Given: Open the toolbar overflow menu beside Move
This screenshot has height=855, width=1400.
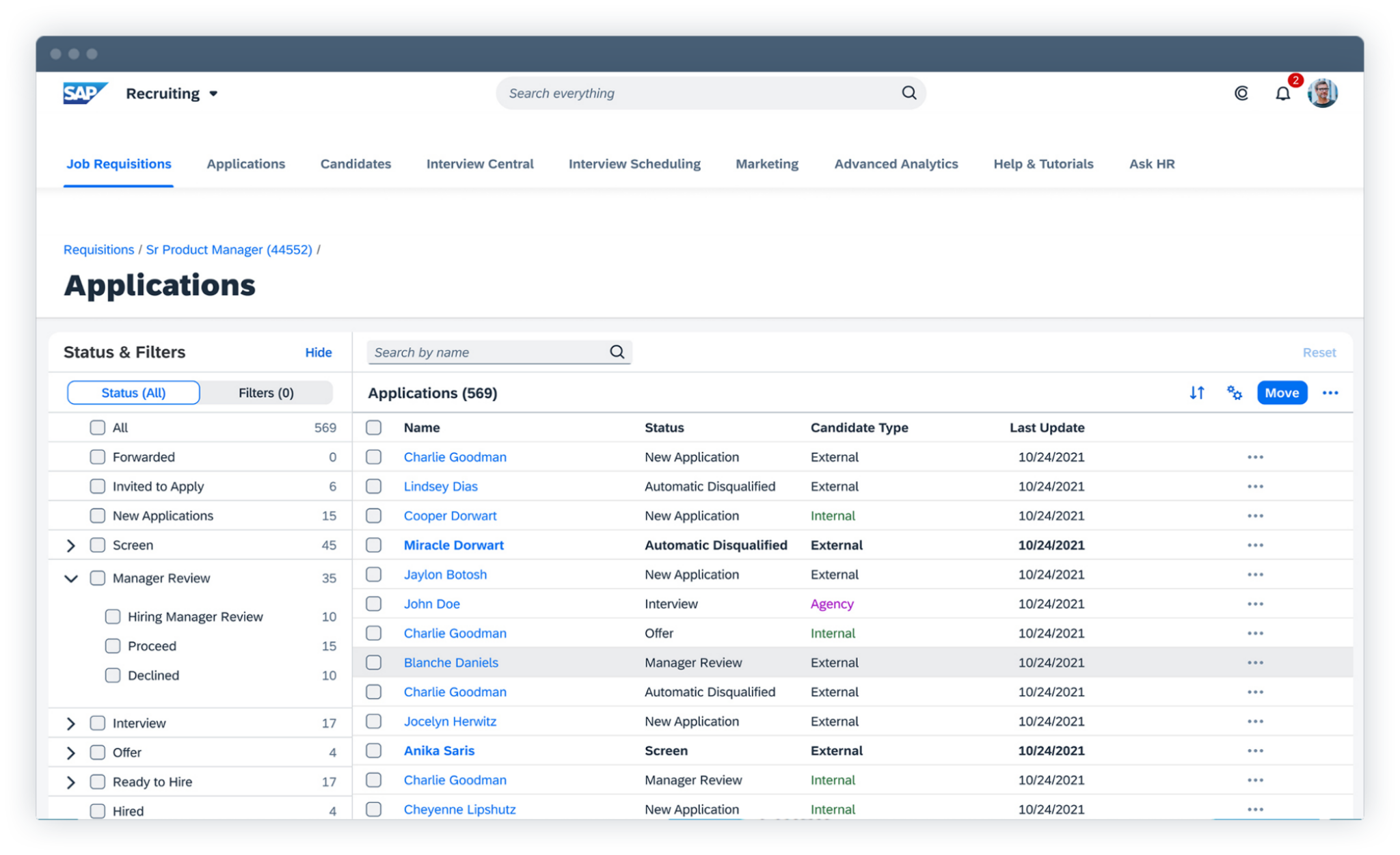Looking at the screenshot, I should 1330,393.
